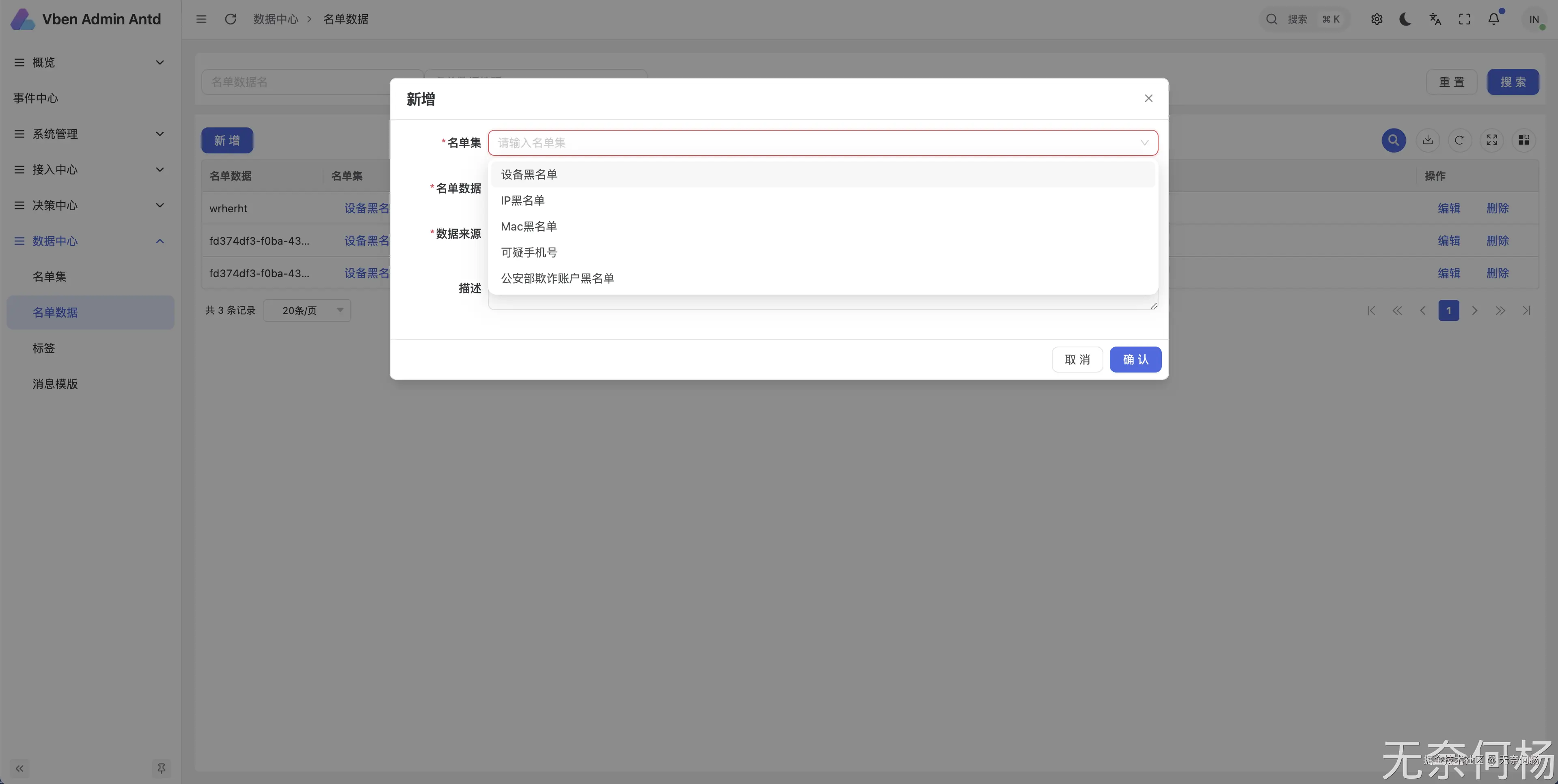Click the table export download icon
The height and width of the screenshot is (784, 1558).
click(1428, 140)
